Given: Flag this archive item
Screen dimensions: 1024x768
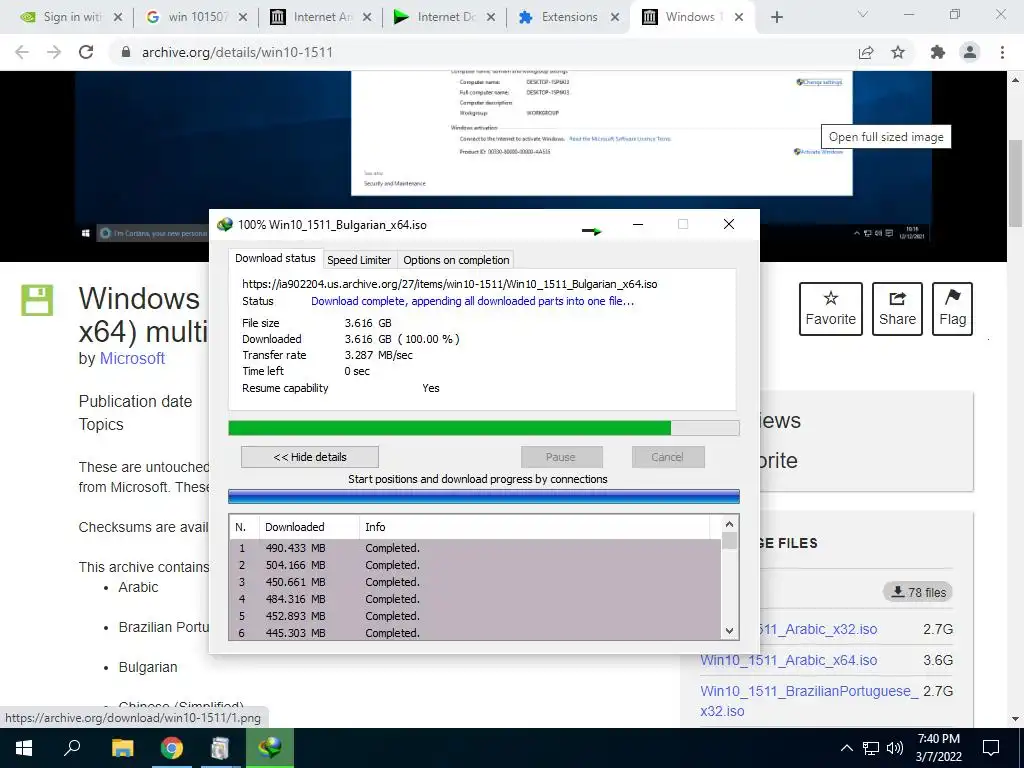Looking at the screenshot, I should (x=952, y=309).
